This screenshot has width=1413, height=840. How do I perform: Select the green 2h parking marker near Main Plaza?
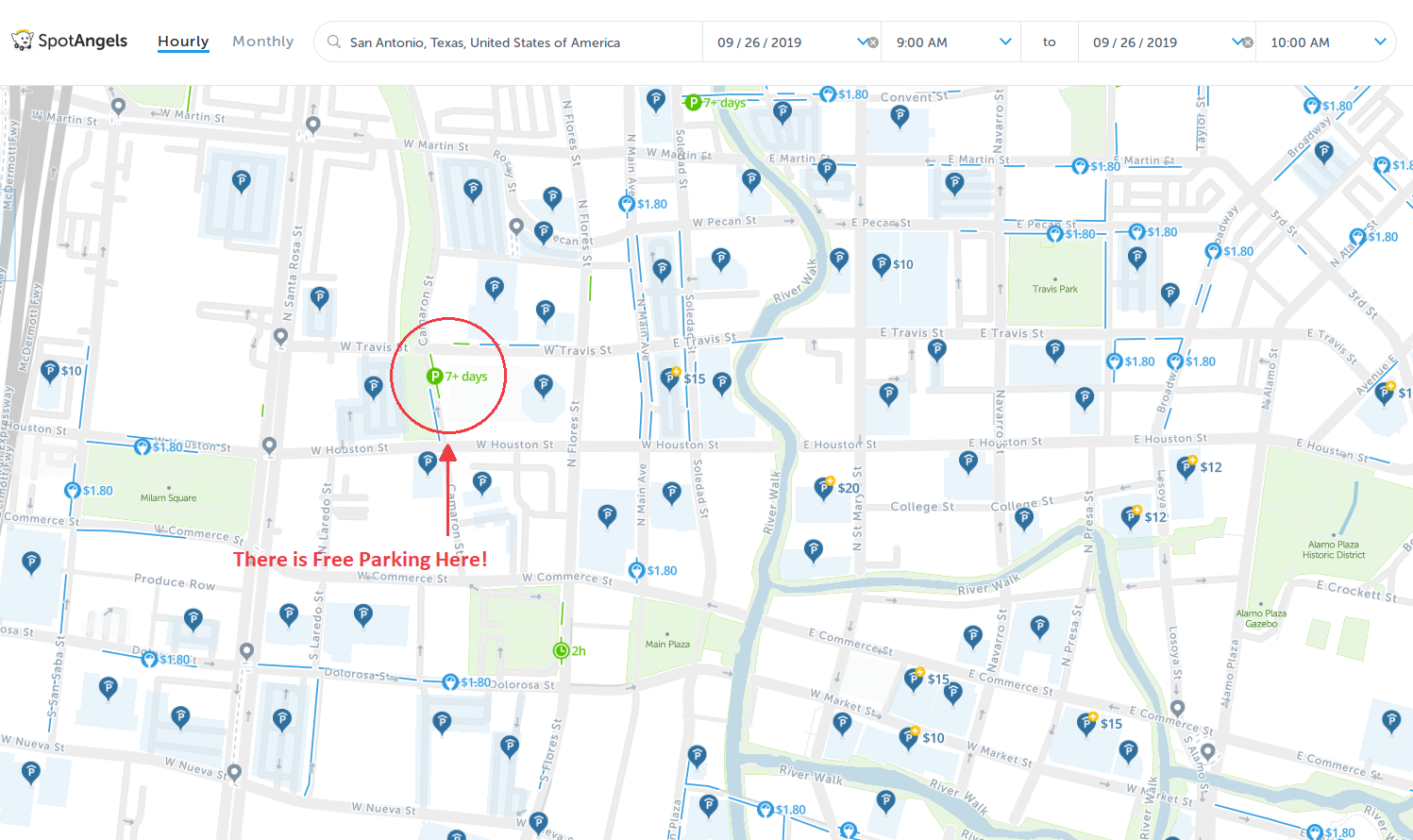561,651
